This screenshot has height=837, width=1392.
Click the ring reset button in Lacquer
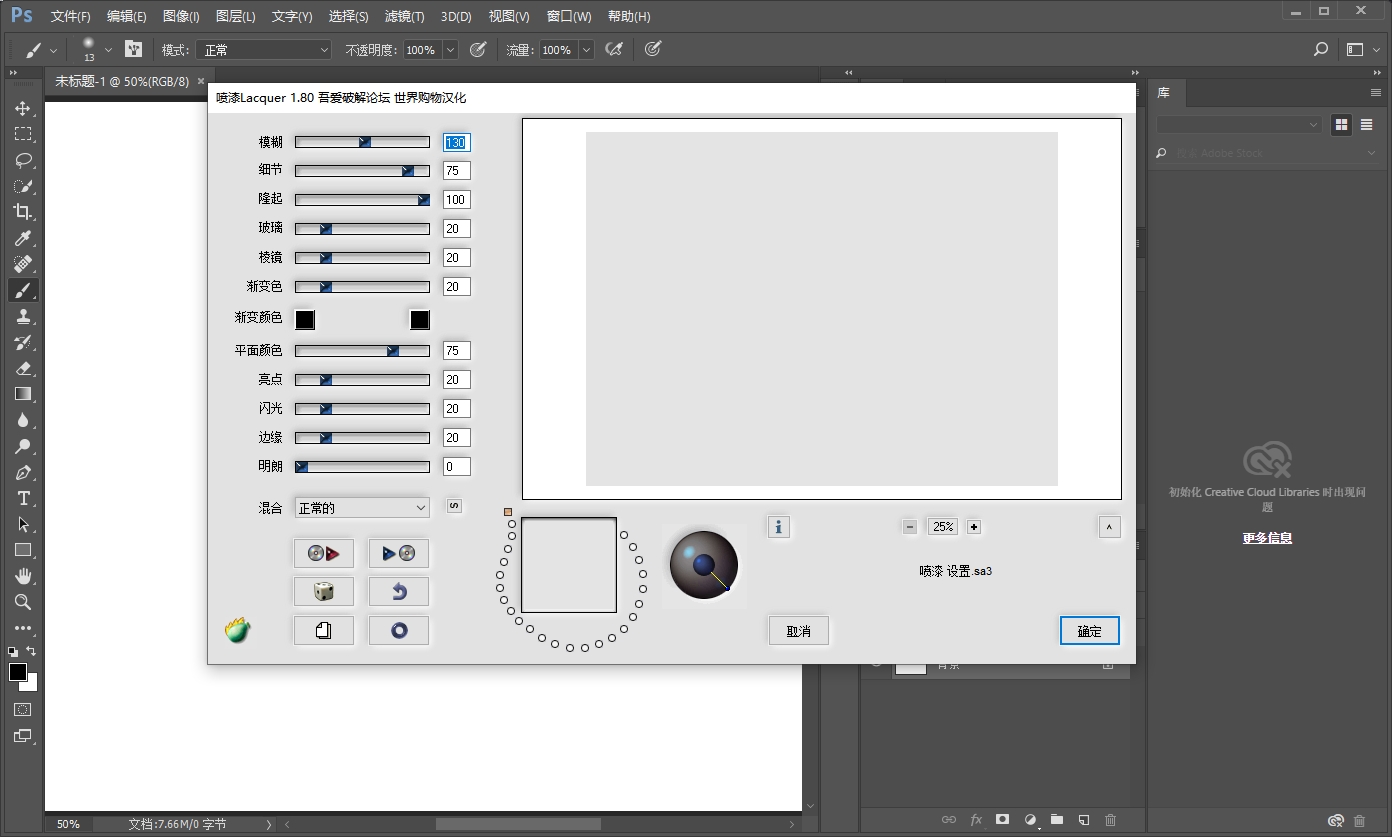point(399,630)
